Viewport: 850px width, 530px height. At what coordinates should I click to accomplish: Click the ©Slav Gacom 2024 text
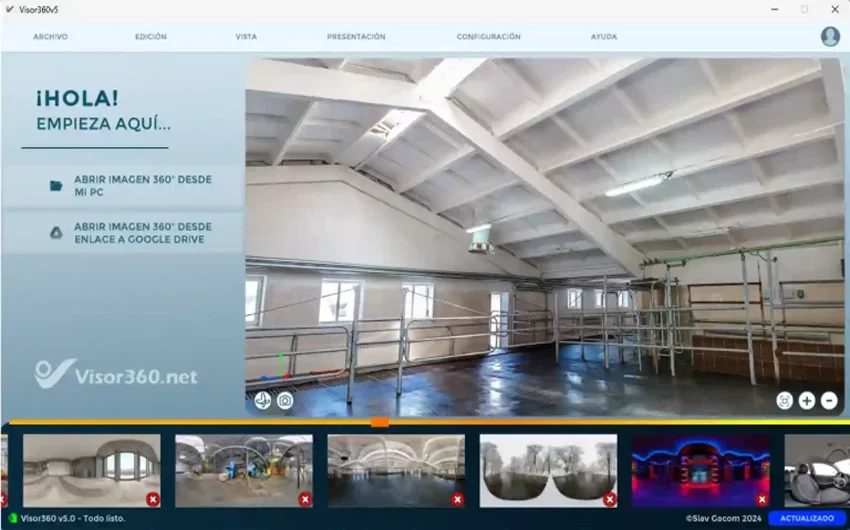[723, 519]
